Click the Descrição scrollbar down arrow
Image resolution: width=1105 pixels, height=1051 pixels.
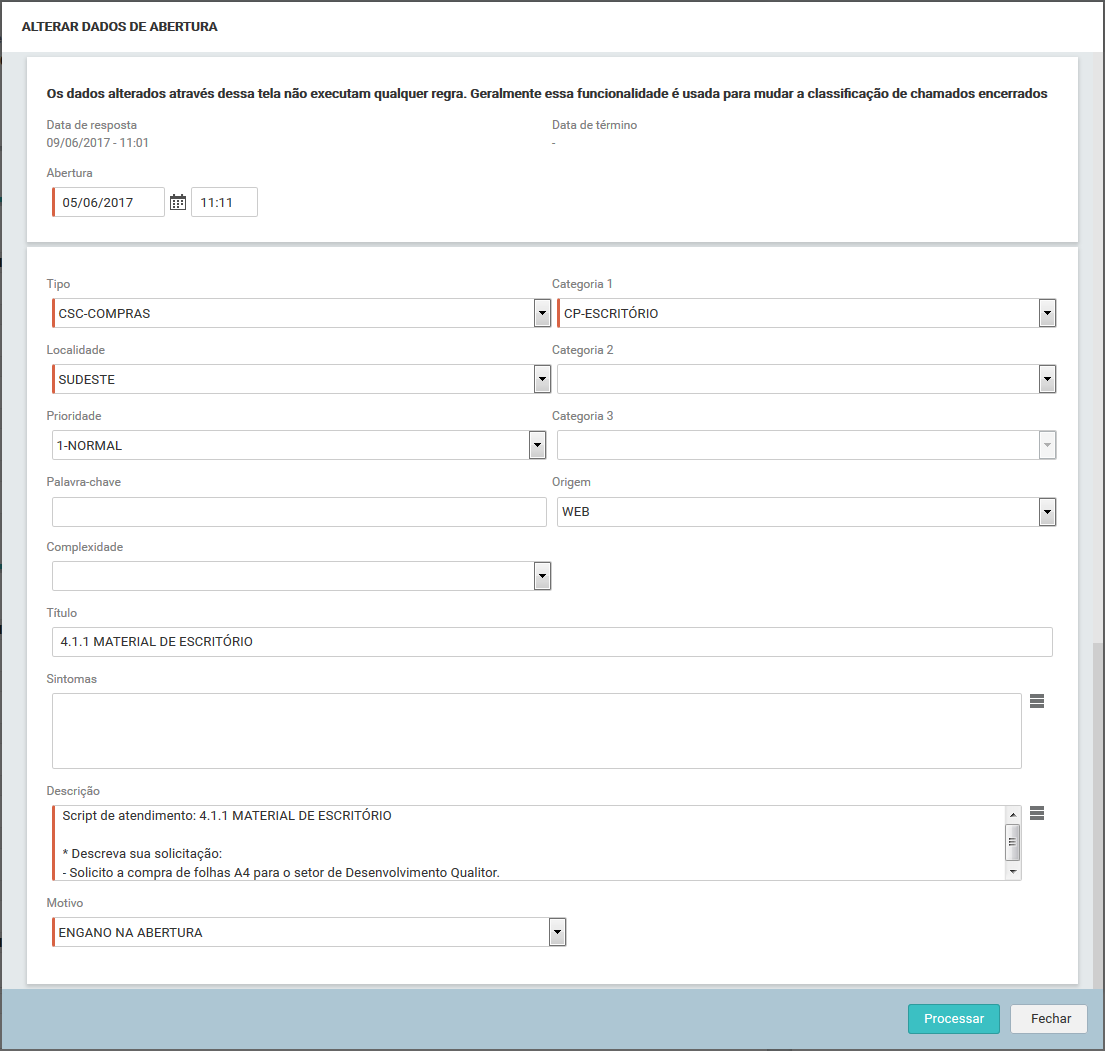[1013, 872]
